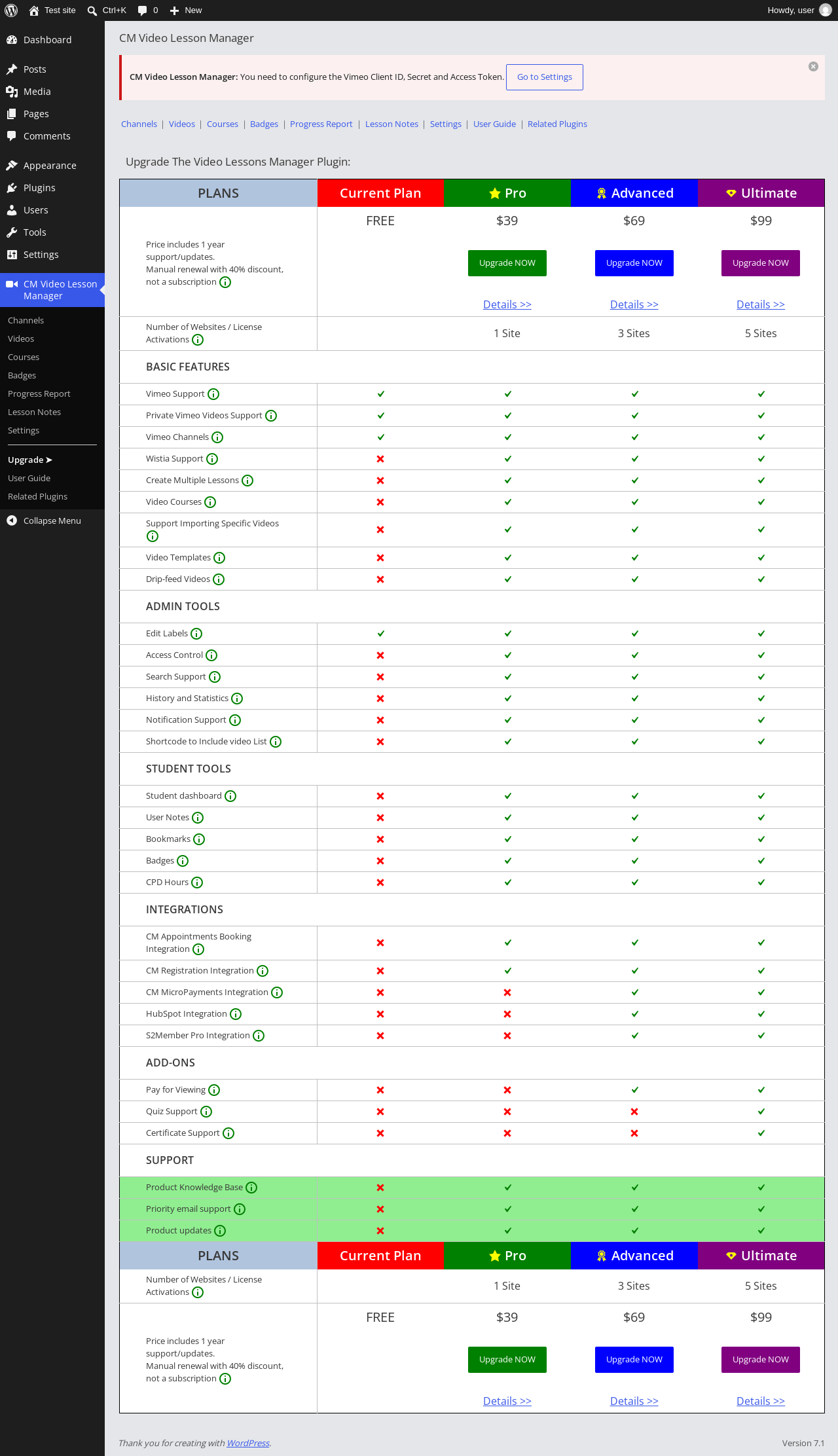Go to Lesson Notes tab link in page navigation
The image size is (838, 1456).
392,124
